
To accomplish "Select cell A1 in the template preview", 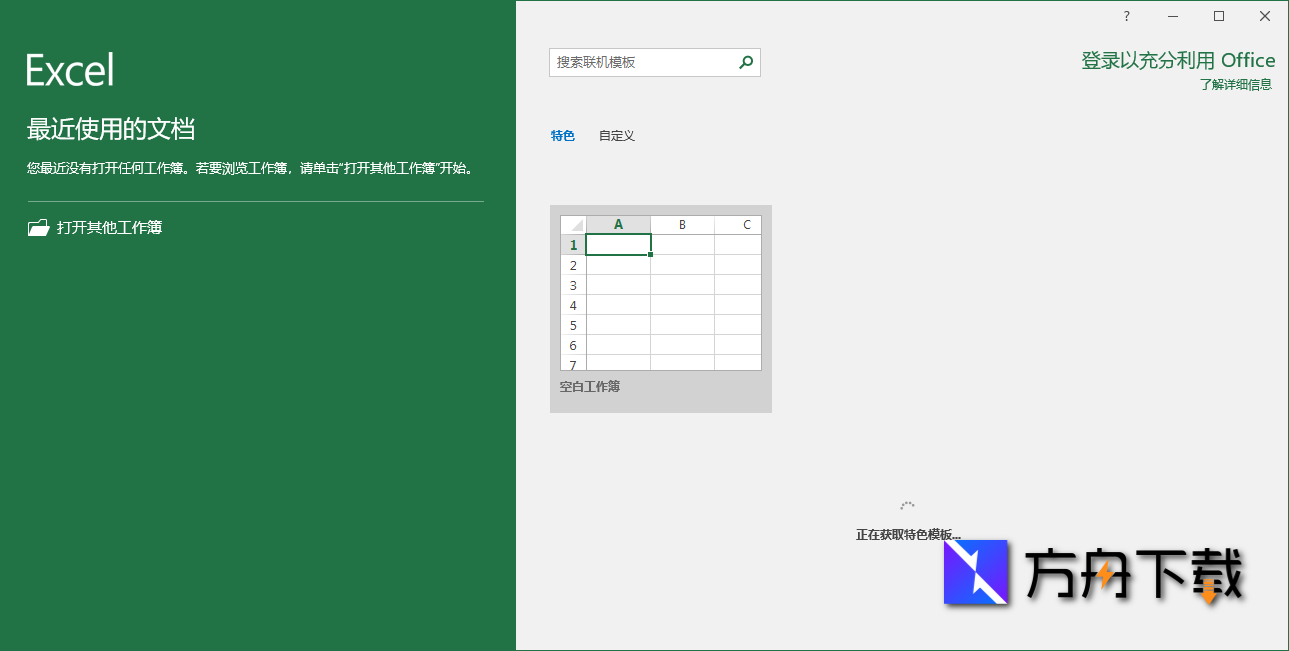I will coord(617,244).
